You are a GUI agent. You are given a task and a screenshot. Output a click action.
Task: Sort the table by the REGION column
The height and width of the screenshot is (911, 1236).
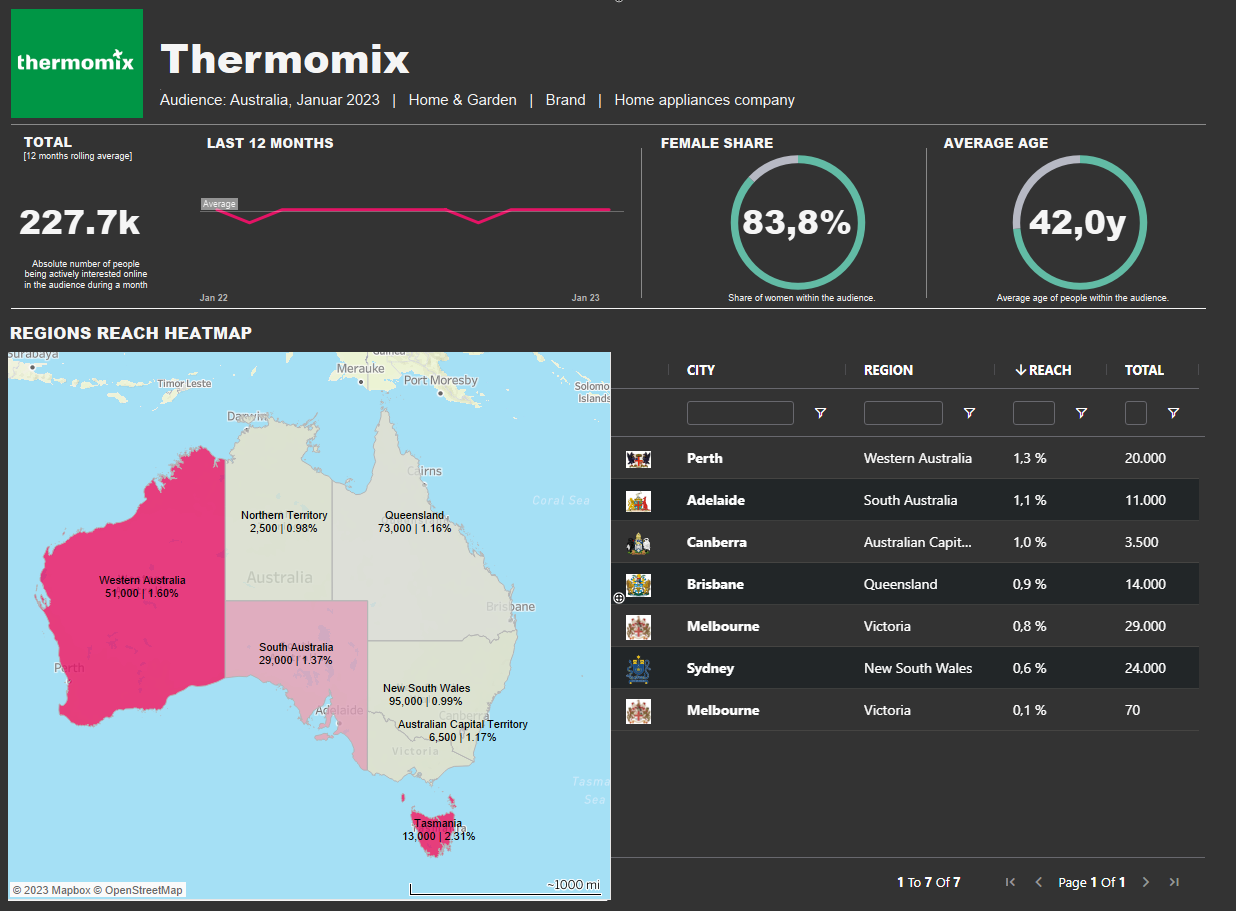point(888,370)
